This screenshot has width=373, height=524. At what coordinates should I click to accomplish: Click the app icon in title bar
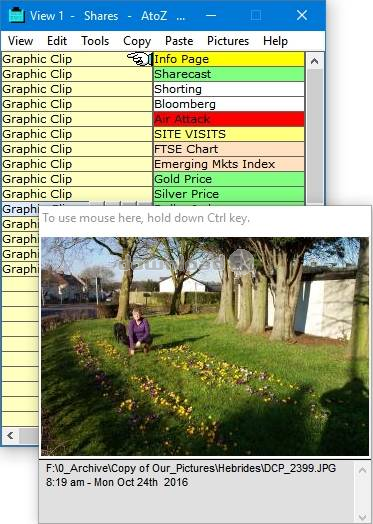[17, 15]
